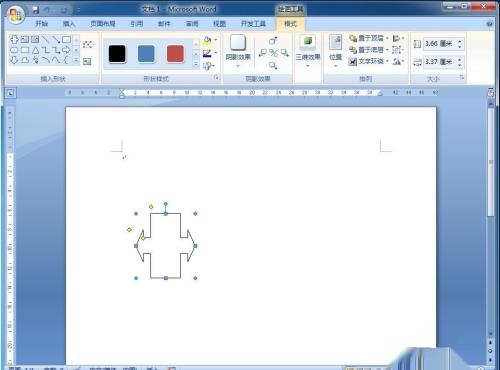Pick the quad arrow callout shape in gallery

(x=14, y=39)
